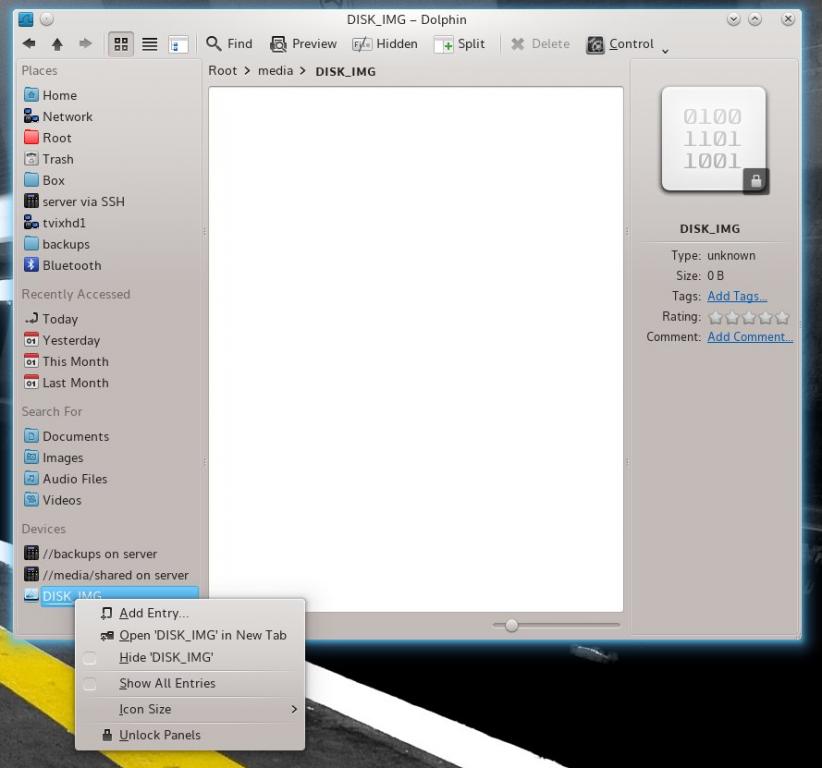This screenshot has height=768, width=822.
Task: Expand the toolbar overflow chevron
Action: click(665, 50)
